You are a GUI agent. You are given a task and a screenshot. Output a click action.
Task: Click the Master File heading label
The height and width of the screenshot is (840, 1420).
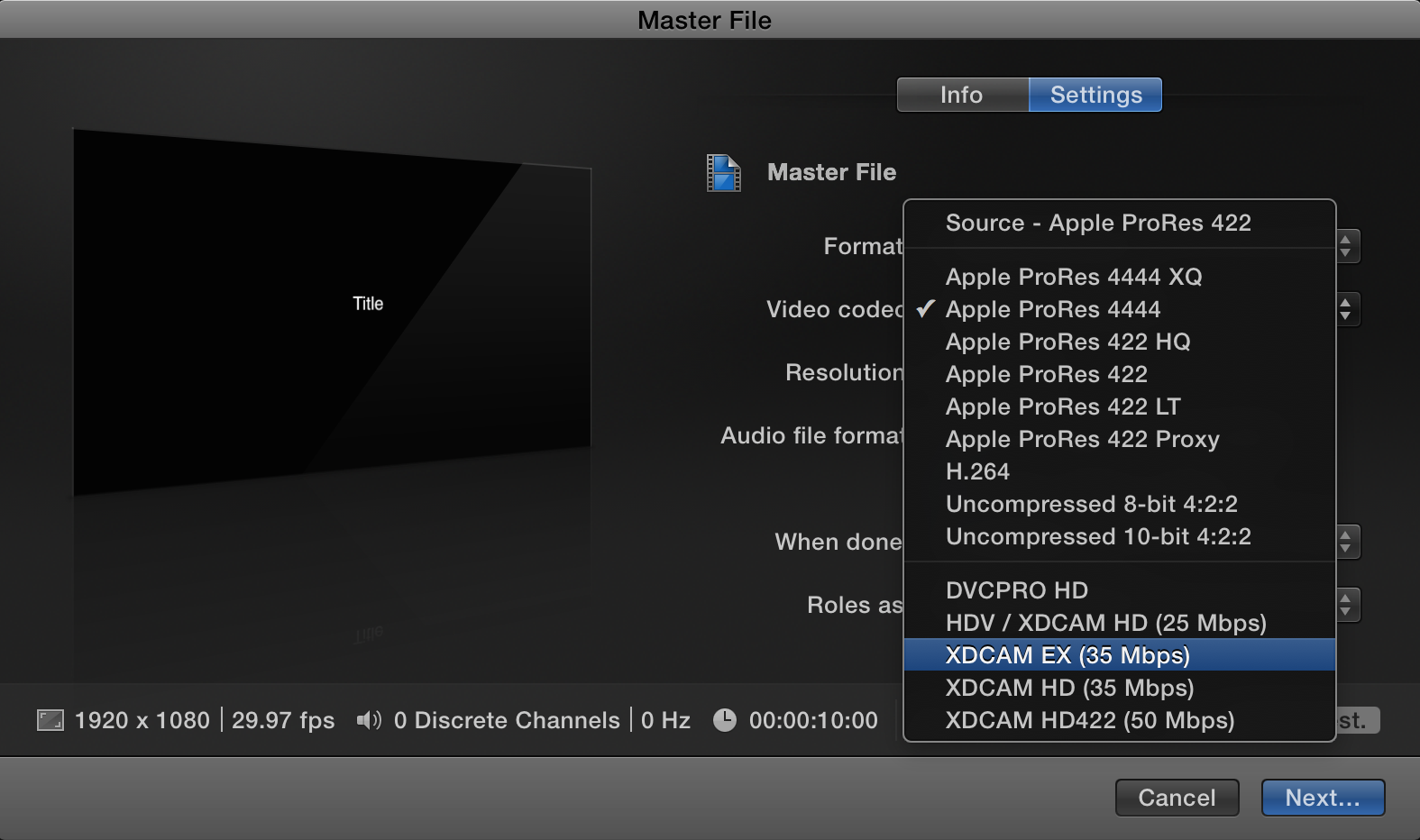tap(831, 172)
